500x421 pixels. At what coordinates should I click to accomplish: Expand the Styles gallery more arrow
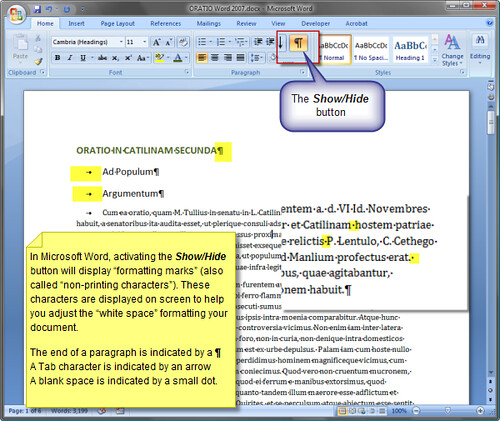click(435, 60)
